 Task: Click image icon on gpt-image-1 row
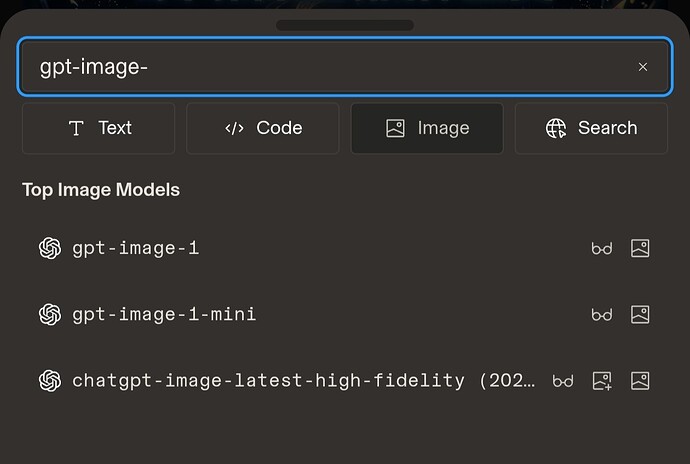[x=640, y=248]
